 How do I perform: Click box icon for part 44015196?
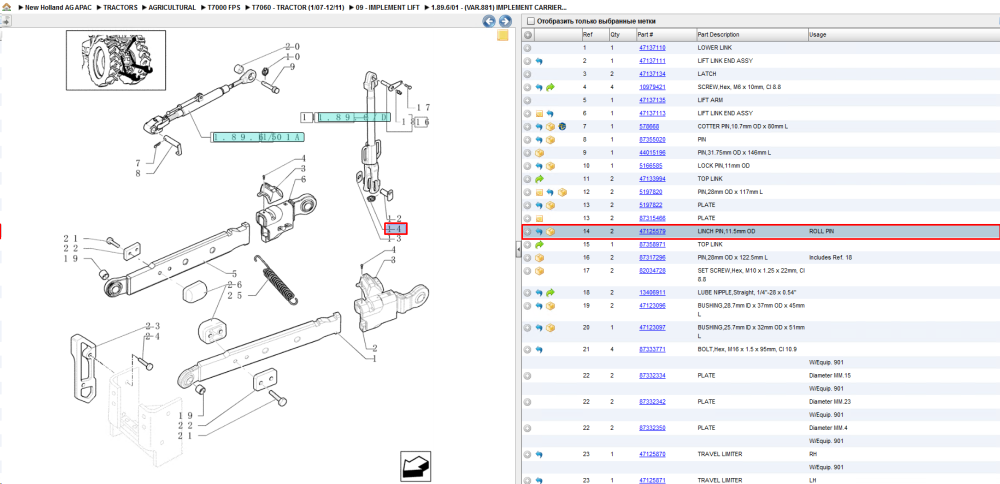[539, 153]
